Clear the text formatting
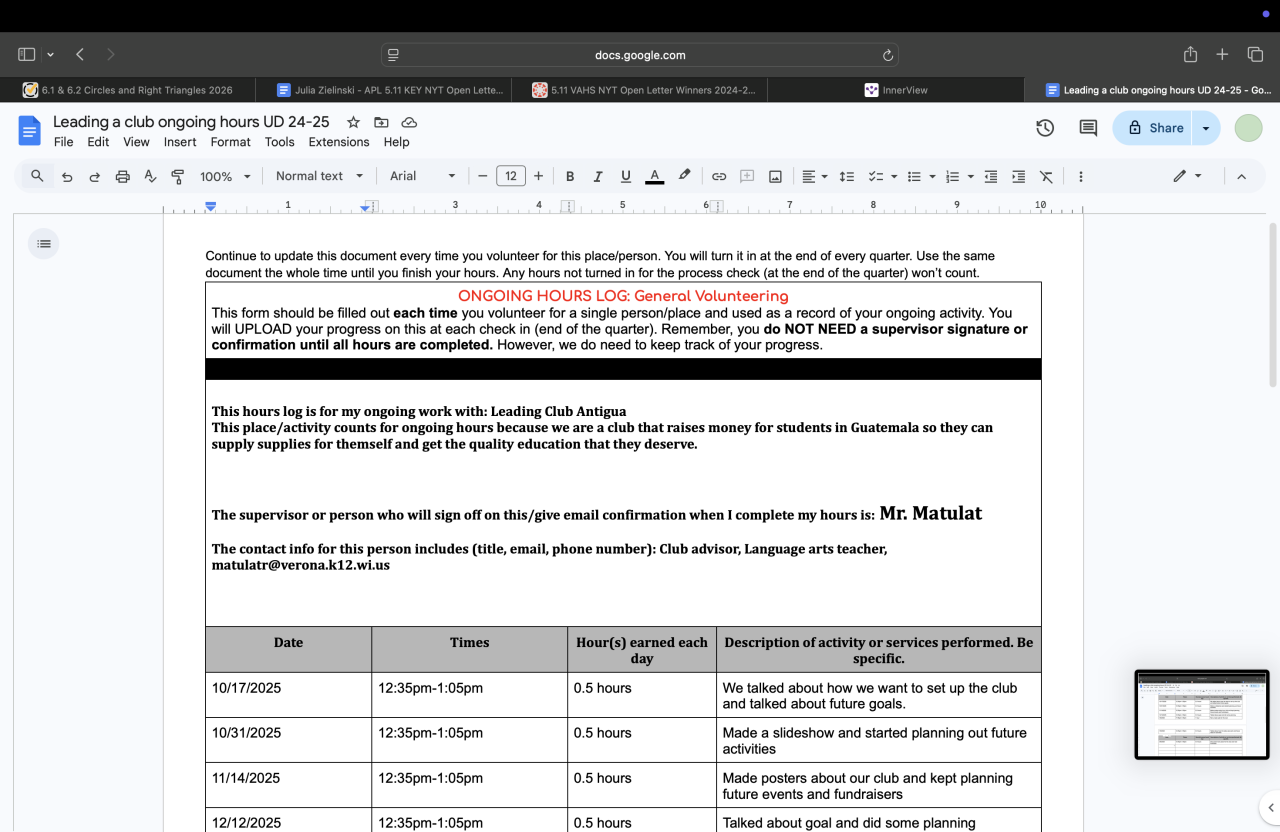Screen dimensions: 1280x832 tap(1046, 176)
